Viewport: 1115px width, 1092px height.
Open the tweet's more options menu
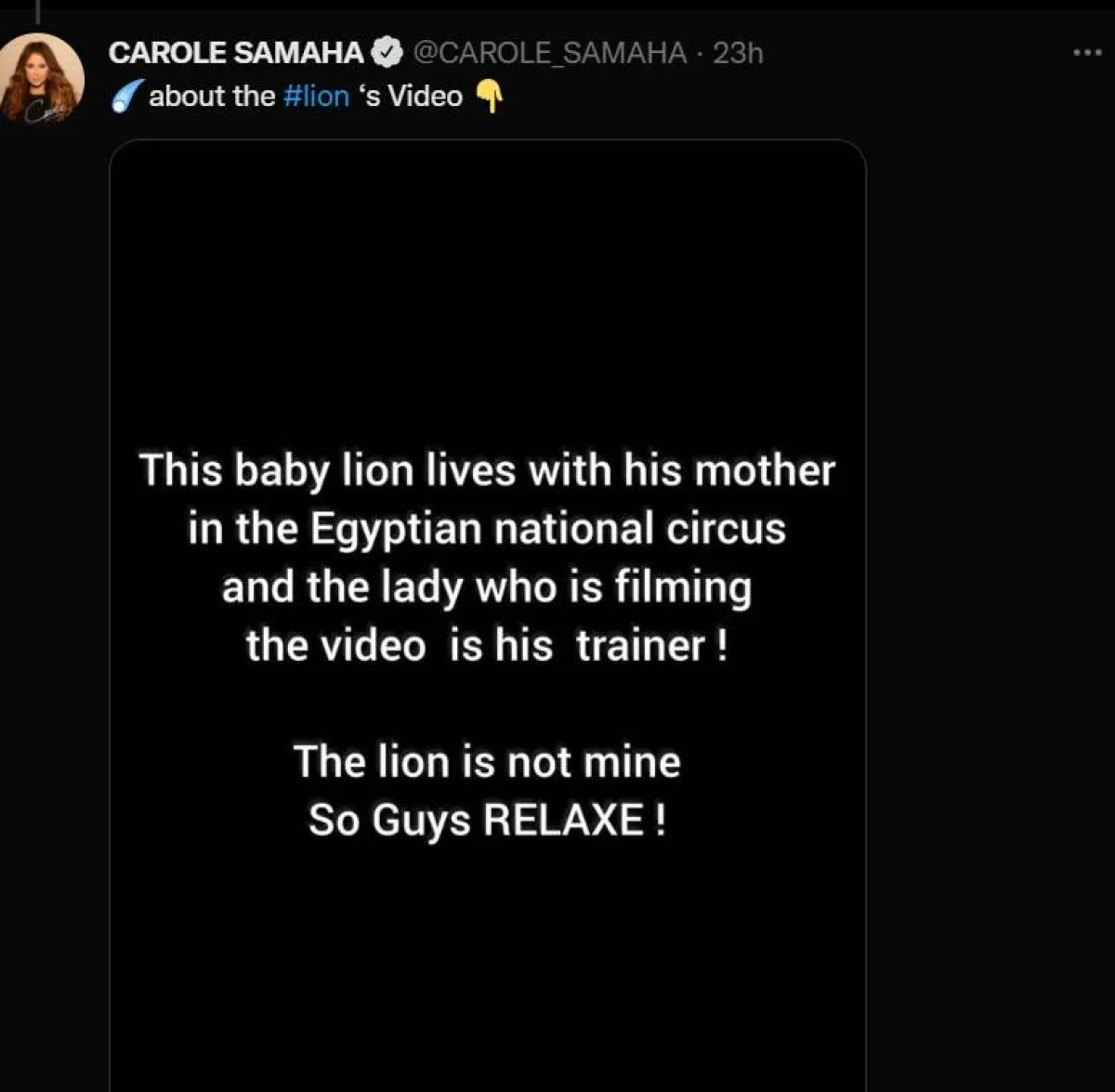click(x=1086, y=53)
